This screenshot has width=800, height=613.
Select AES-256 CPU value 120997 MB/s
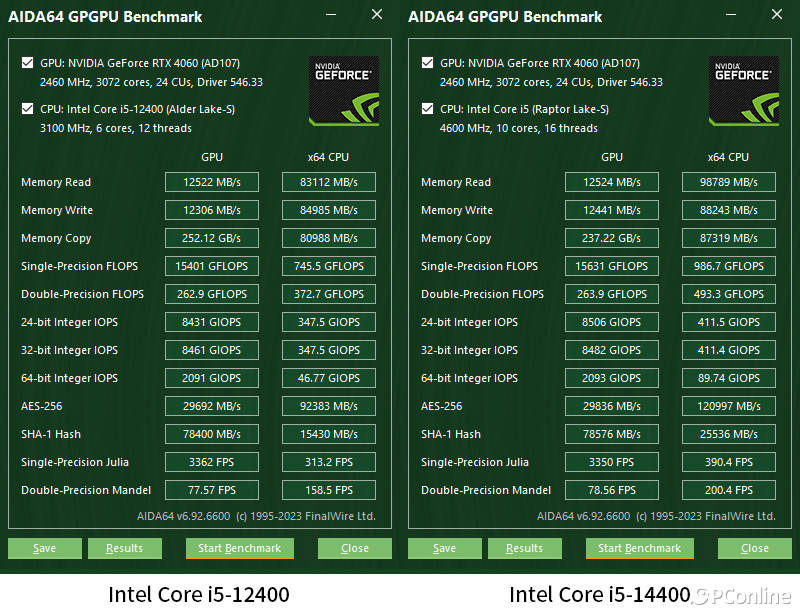point(729,406)
